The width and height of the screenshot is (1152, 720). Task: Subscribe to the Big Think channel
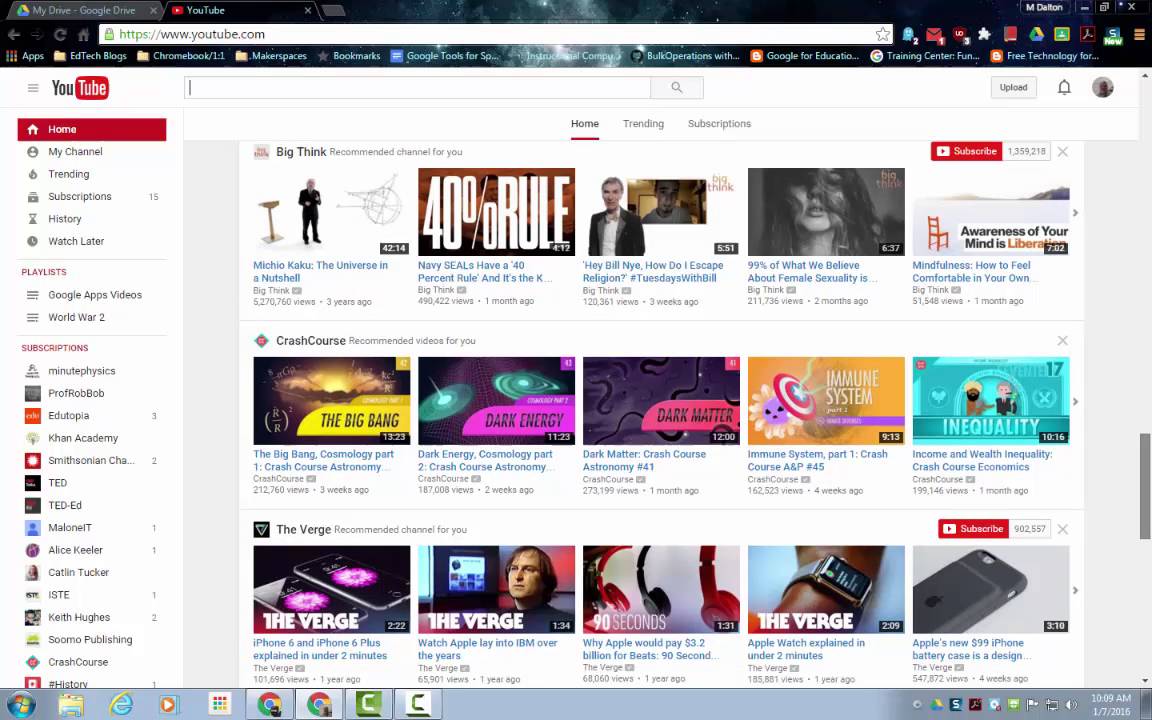967,151
